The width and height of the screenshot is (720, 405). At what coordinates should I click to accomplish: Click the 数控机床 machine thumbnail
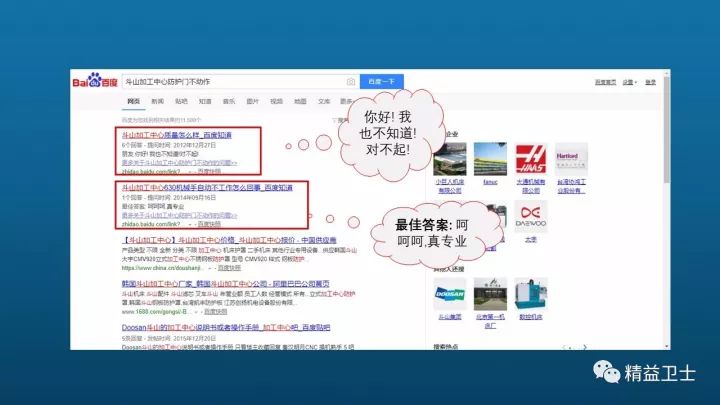point(530,294)
